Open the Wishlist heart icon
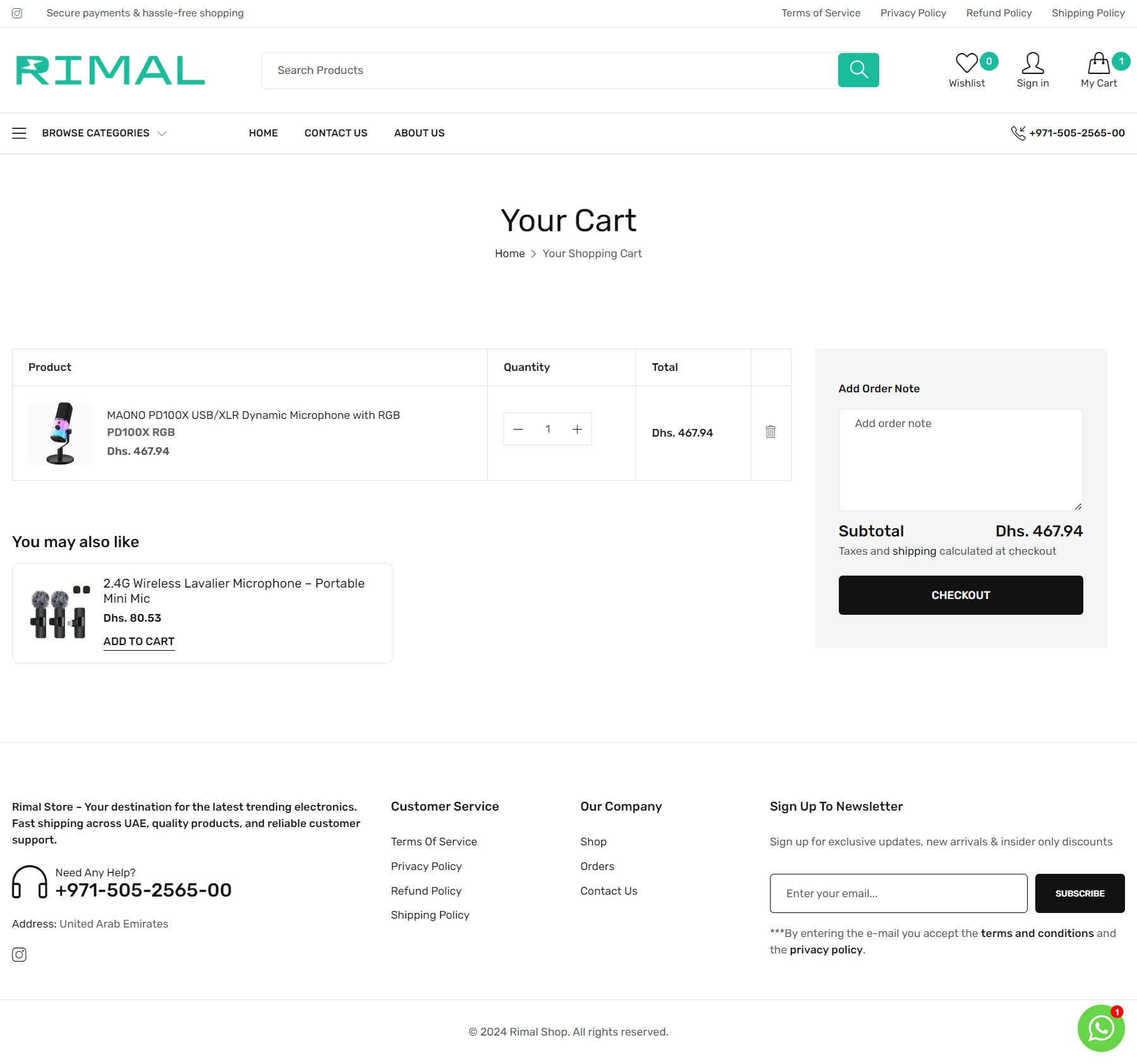 click(x=966, y=64)
